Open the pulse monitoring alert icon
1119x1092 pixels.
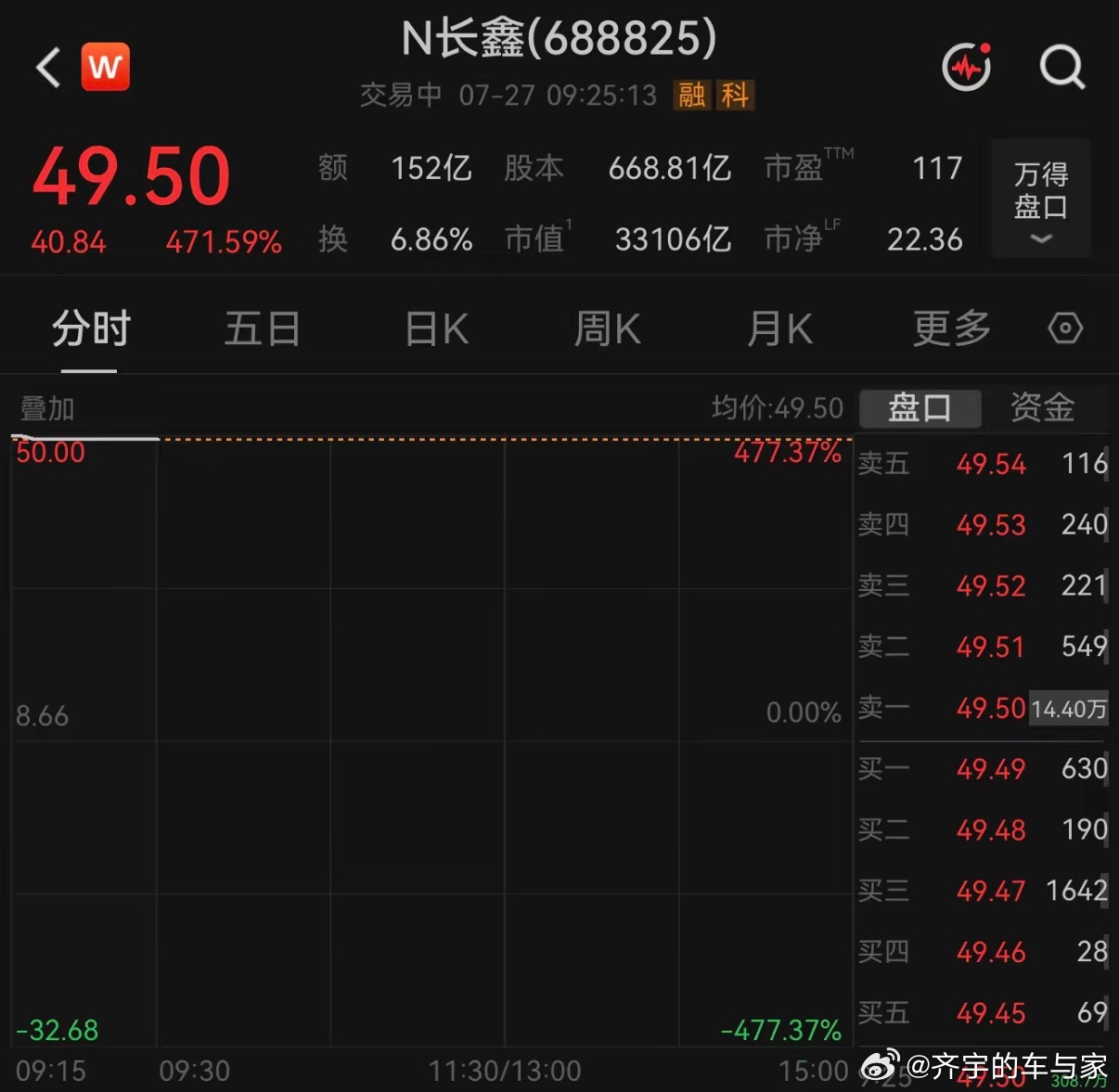coord(967,67)
